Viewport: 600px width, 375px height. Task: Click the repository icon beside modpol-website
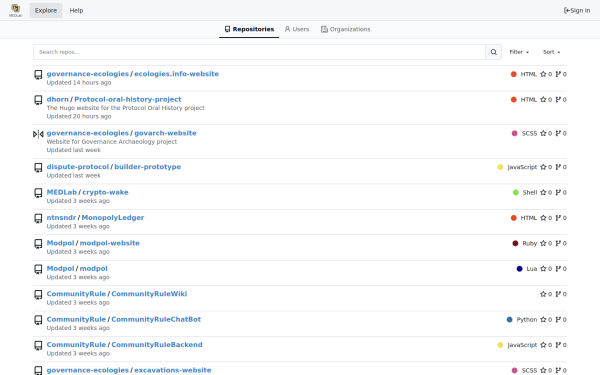38,244
